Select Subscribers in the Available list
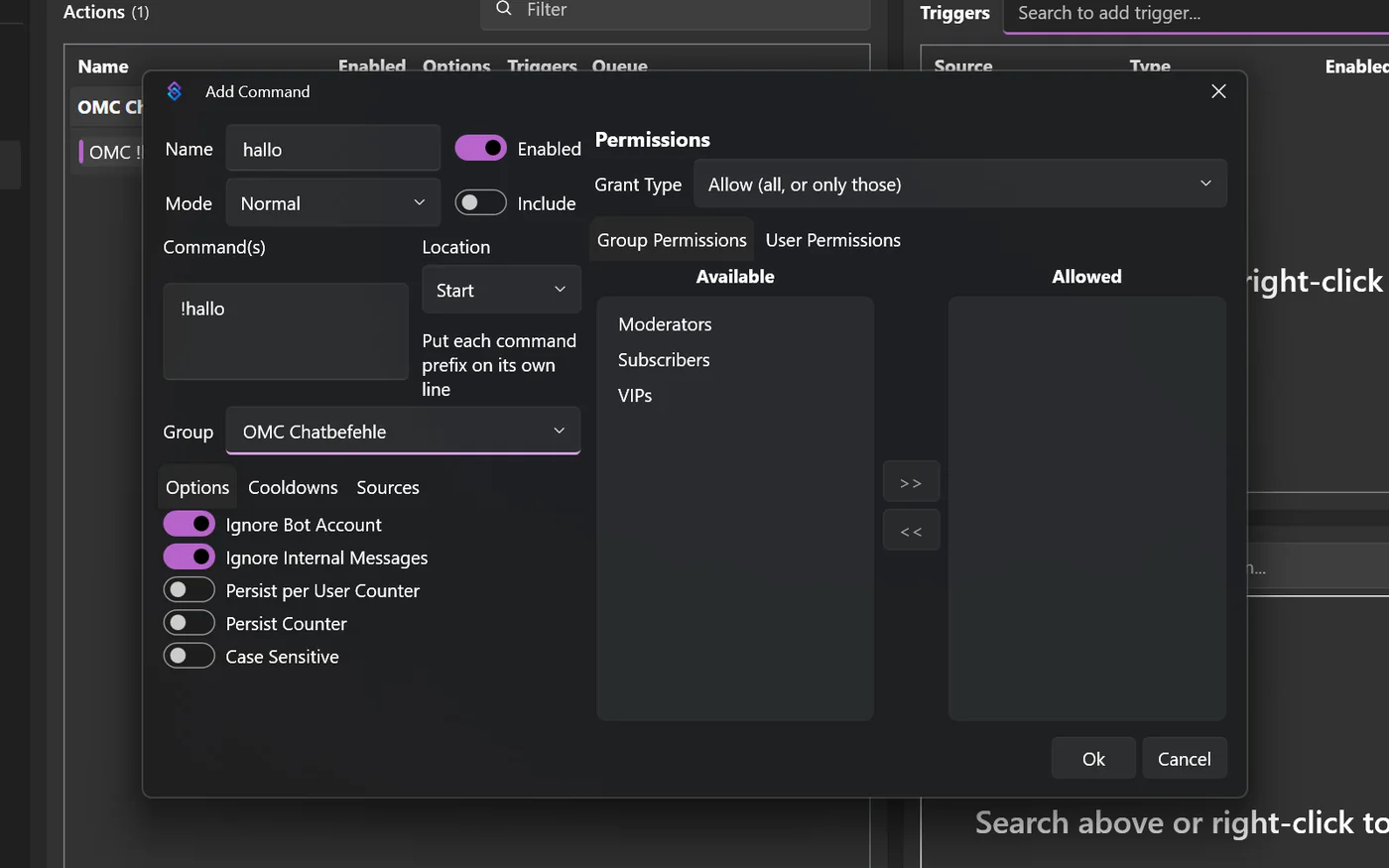 pos(664,360)
